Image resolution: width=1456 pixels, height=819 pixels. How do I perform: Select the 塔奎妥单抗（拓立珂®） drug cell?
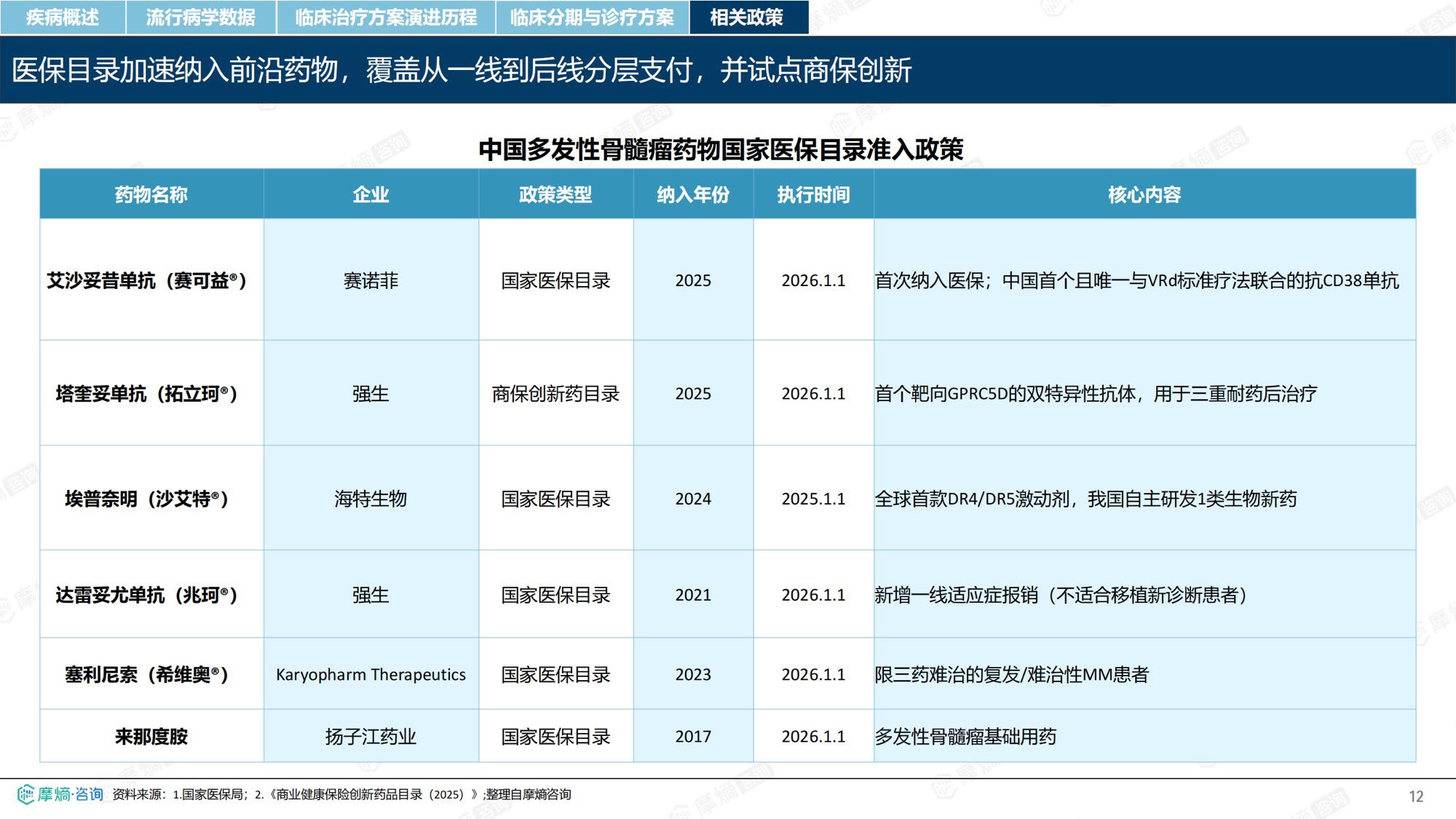(x=151, y=394)
